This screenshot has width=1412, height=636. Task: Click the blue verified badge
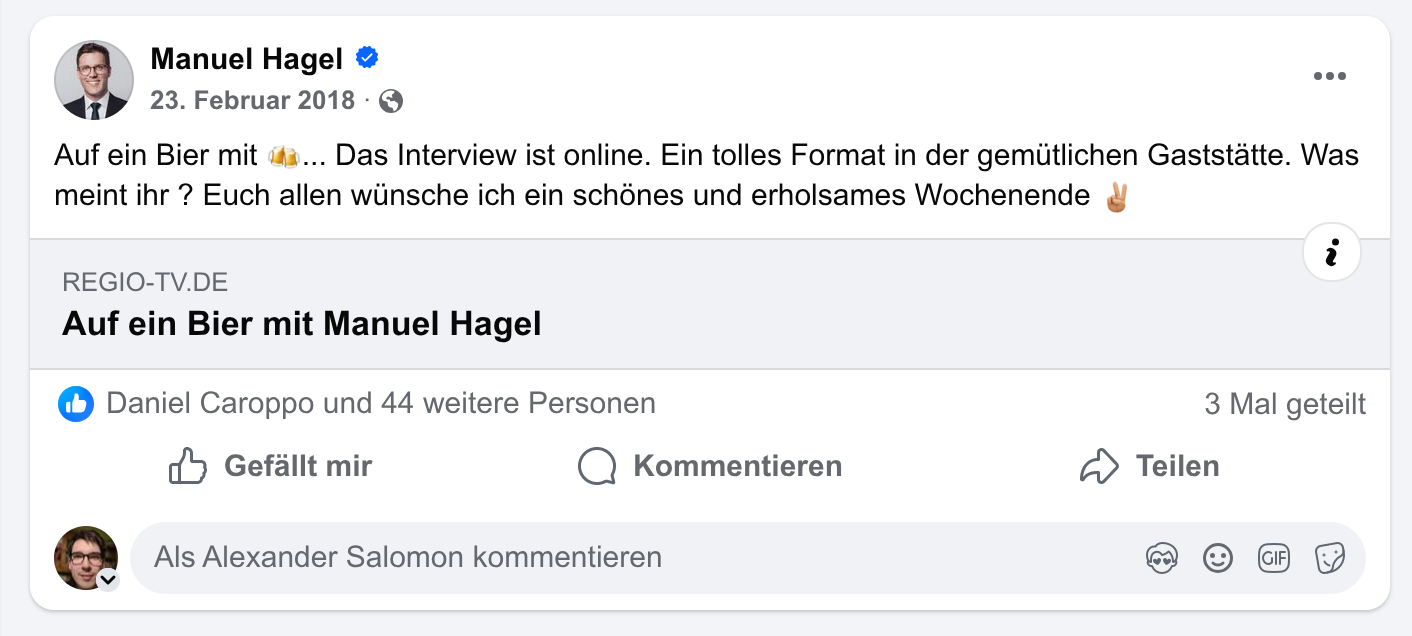click(367, 59)
